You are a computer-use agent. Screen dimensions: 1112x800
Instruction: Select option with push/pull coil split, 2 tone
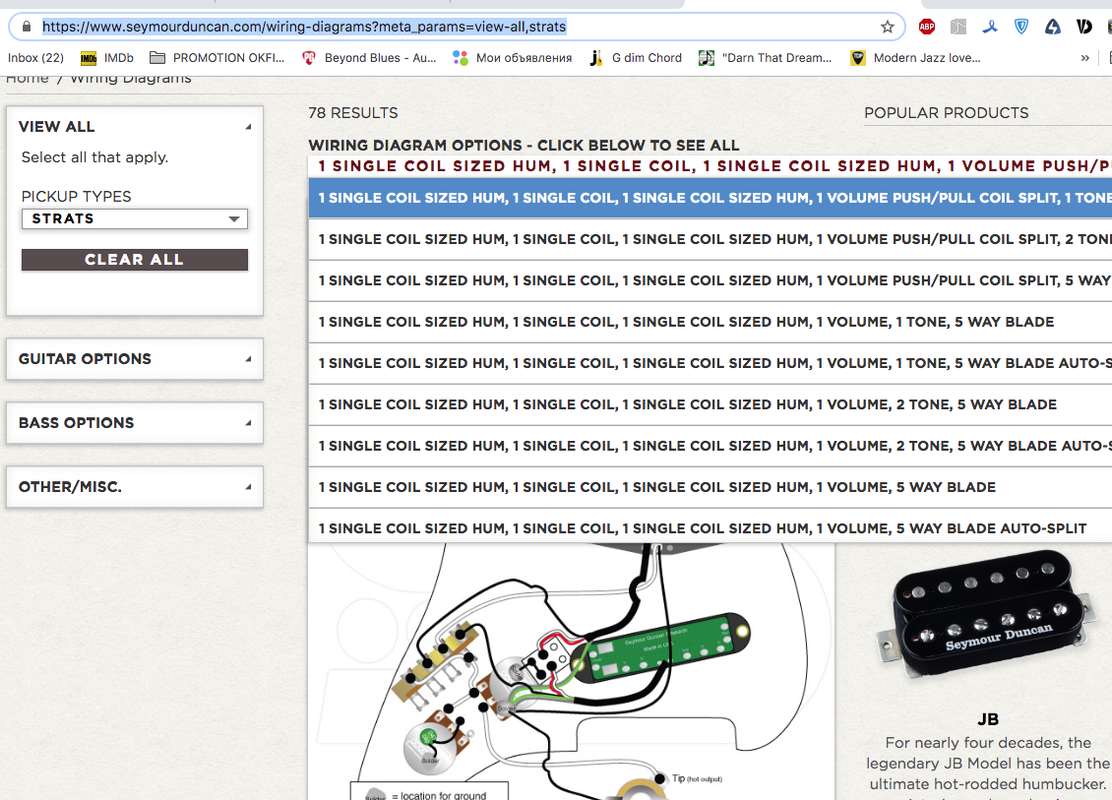point(710,239)
